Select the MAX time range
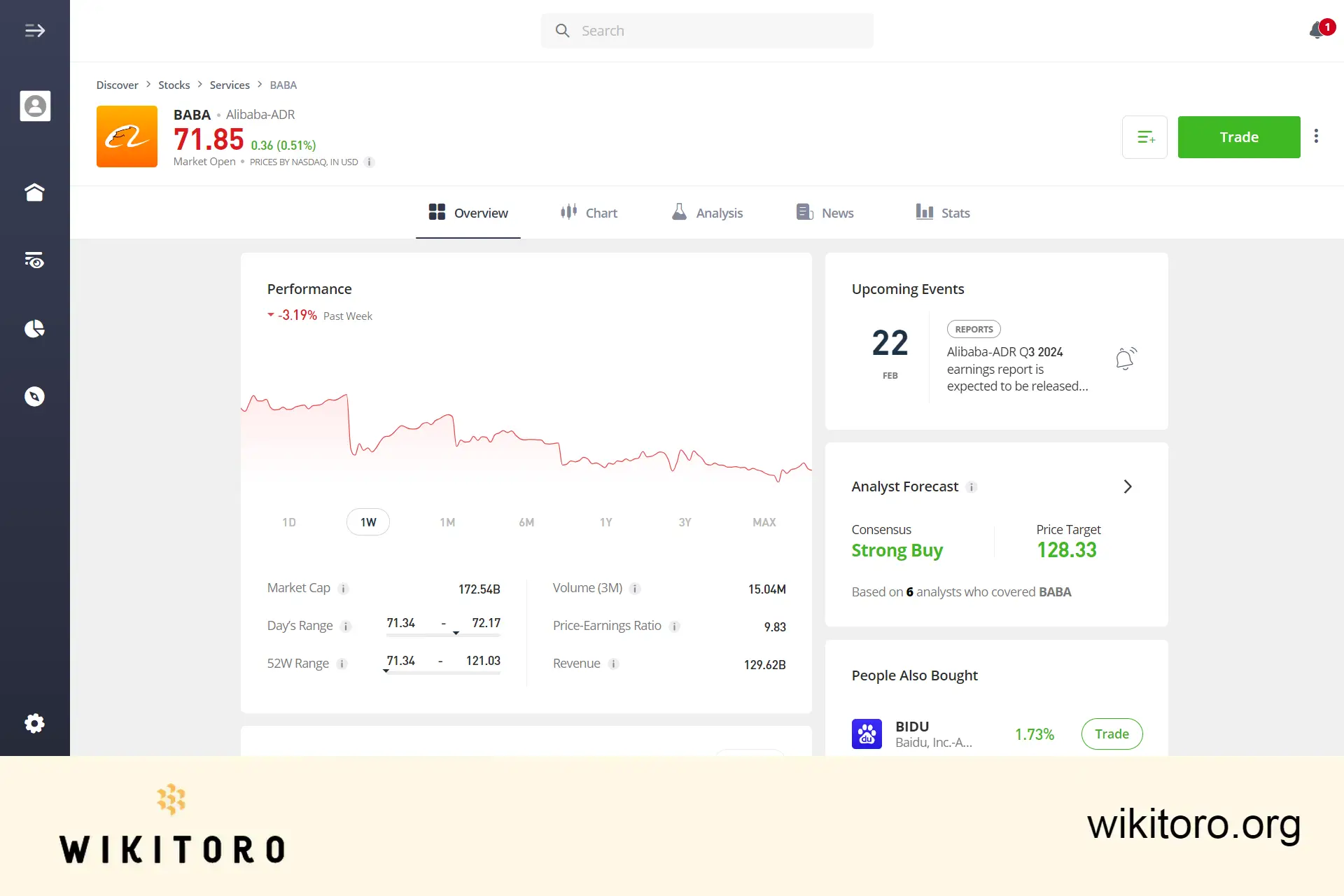1344x896 pixels. click(764, 521)
